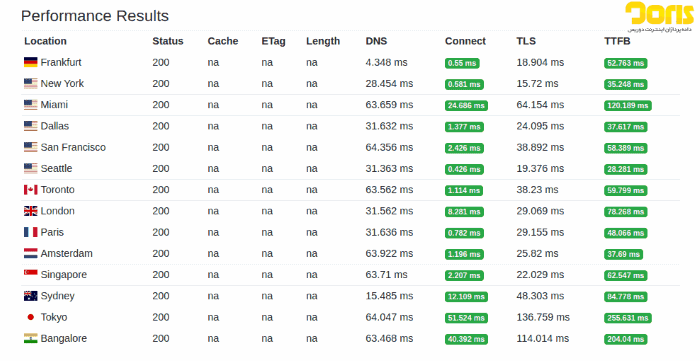The image size is (700, 361).
Task: Select the San Francisco location text
Action: click(x=73, y=147)
